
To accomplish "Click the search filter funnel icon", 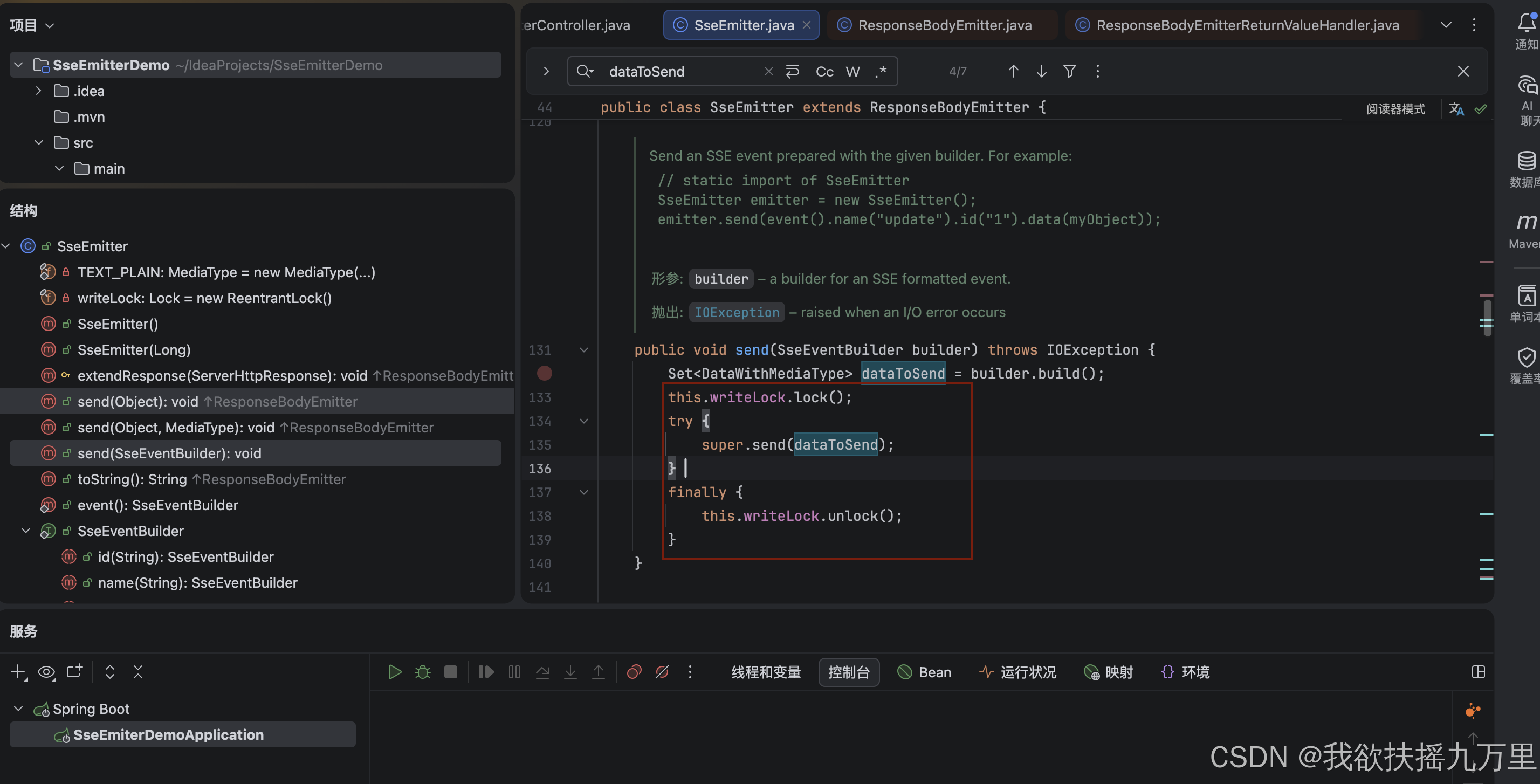I will (1069, 71).
